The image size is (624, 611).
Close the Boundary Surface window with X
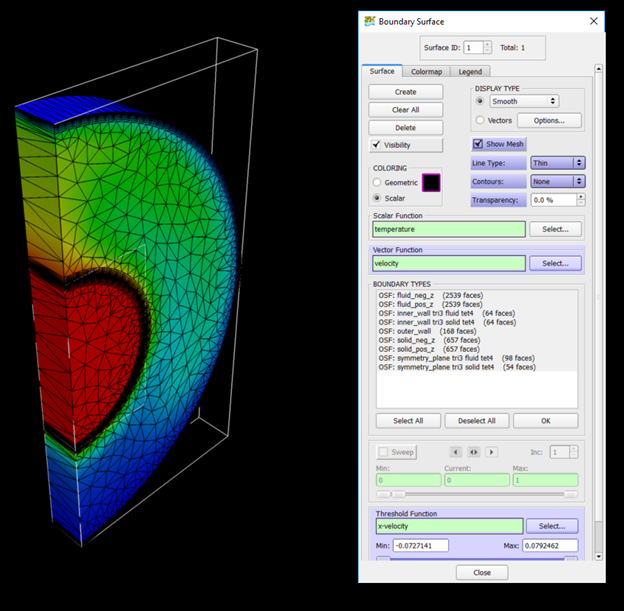(593, 20)
